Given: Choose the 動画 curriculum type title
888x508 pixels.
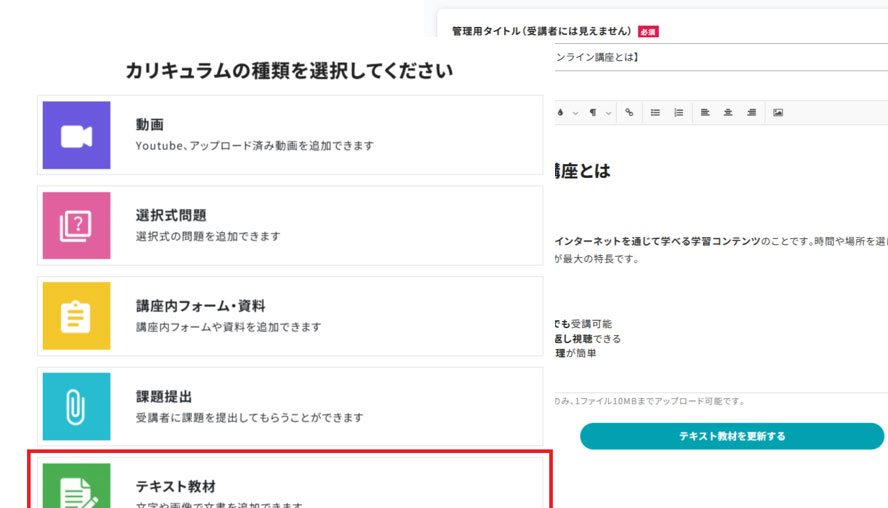Looking at the screenshot, I should pos(150,125).
